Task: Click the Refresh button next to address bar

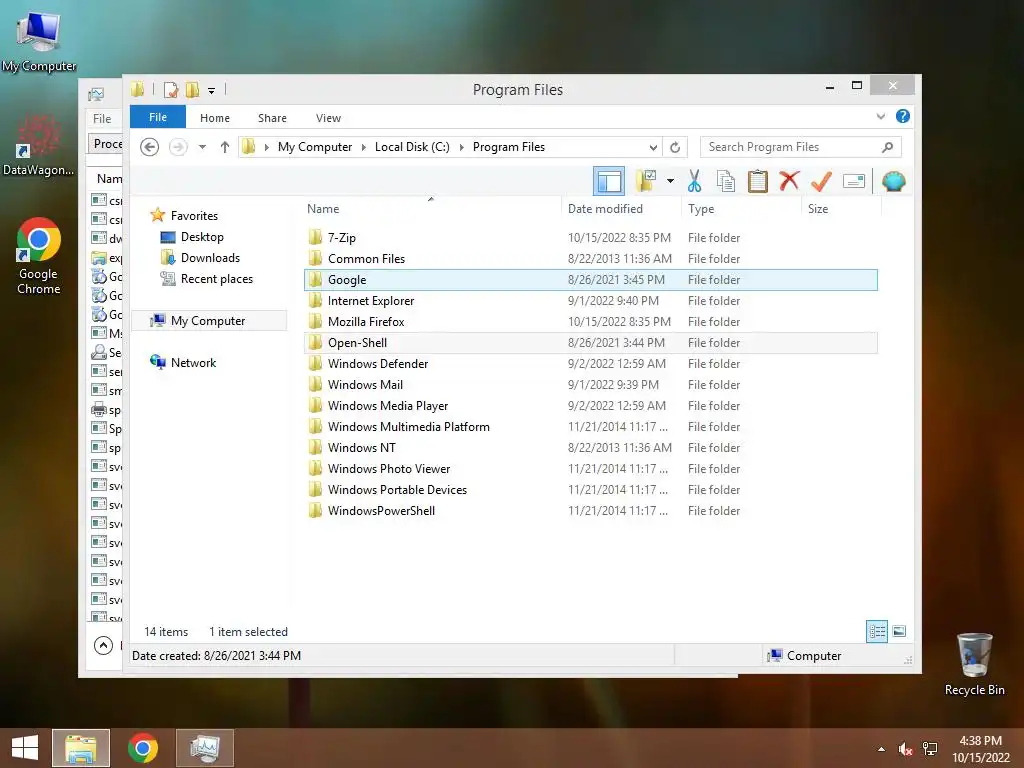Action: pos(675,147)
